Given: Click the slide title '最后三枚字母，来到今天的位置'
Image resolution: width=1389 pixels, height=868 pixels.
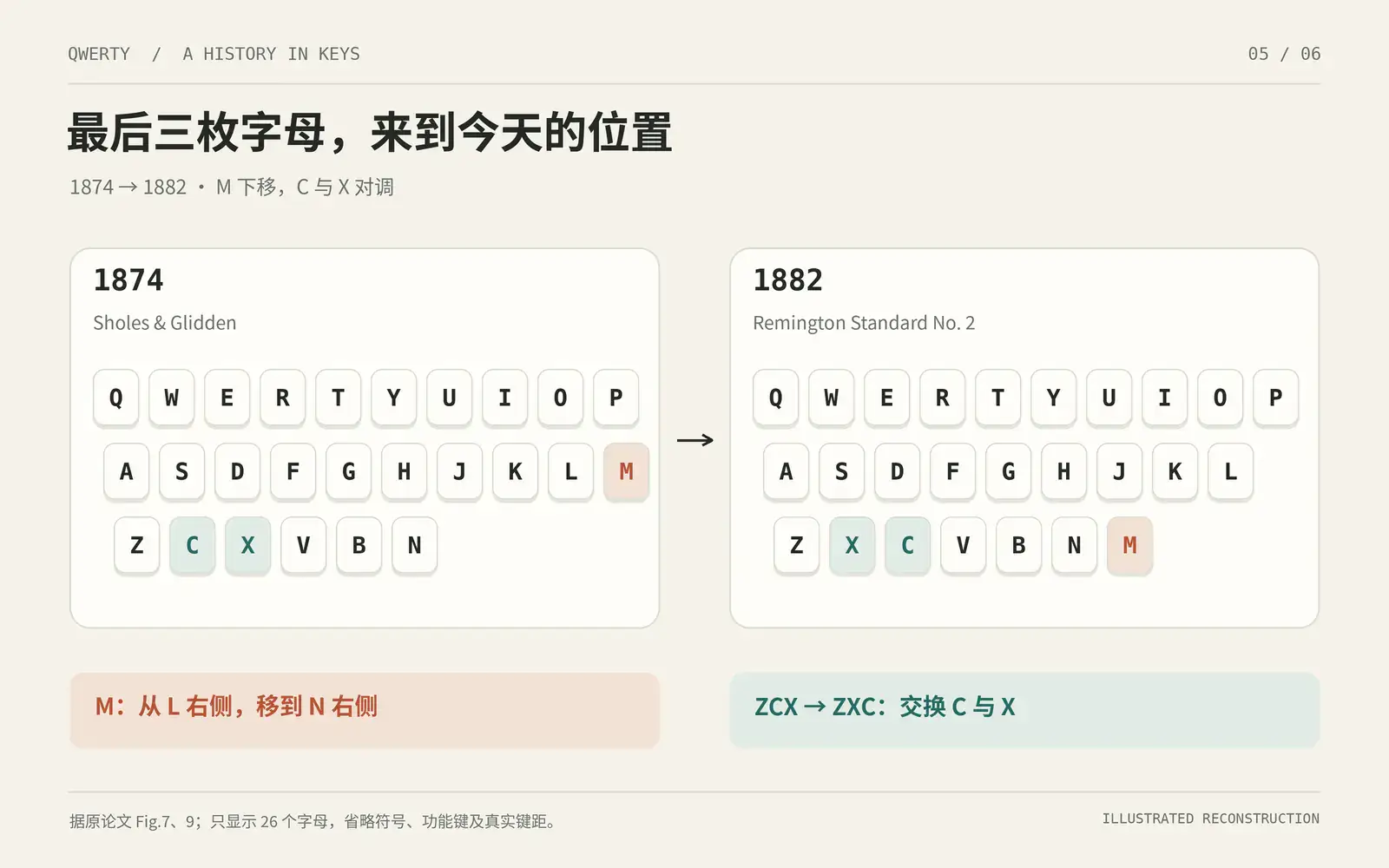Looking at the screenshot, I should [x=370, y=133].
